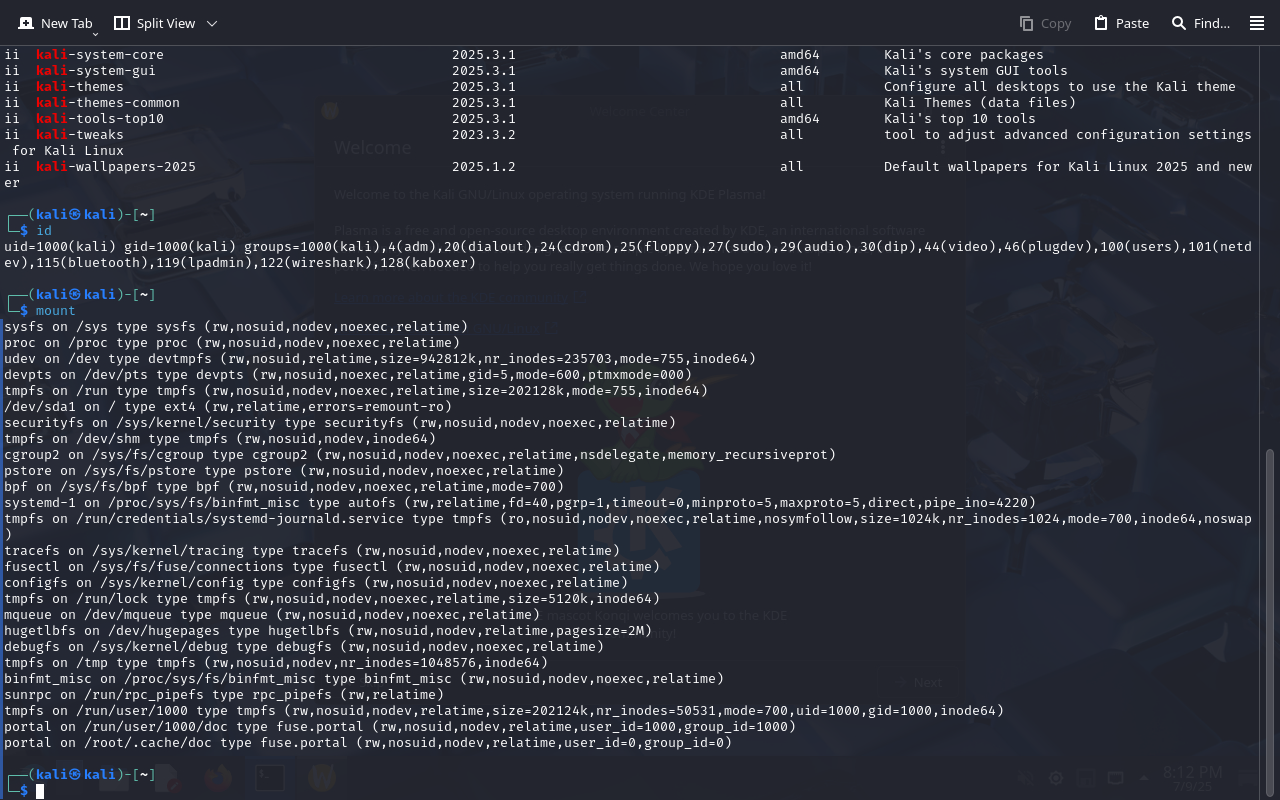This screenshot has width=1280, height=800.
Task: Click the 'kali-wallpapers-2025' package name
Action: tap(116, 167)
